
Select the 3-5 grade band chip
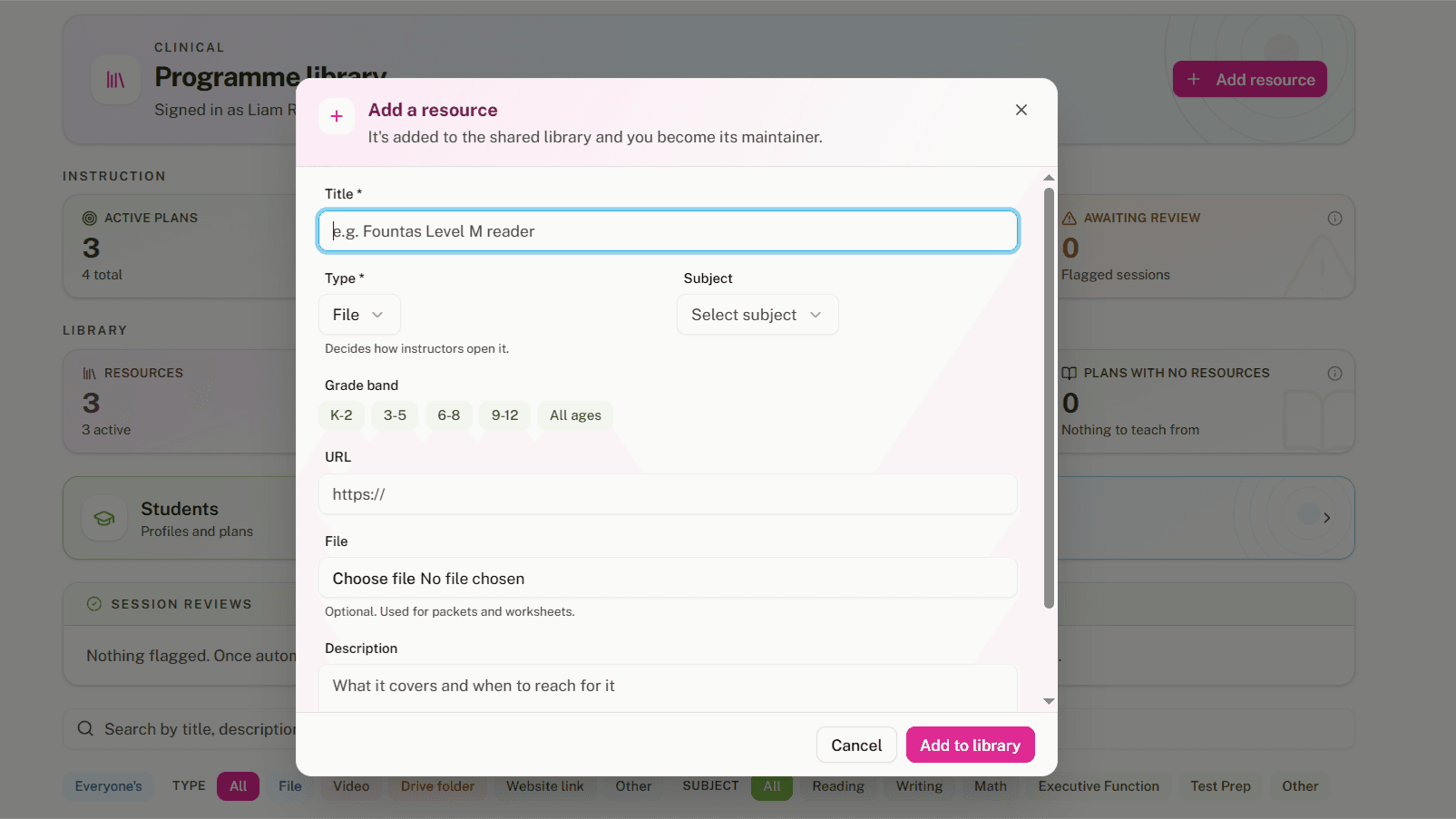(395, 415)
